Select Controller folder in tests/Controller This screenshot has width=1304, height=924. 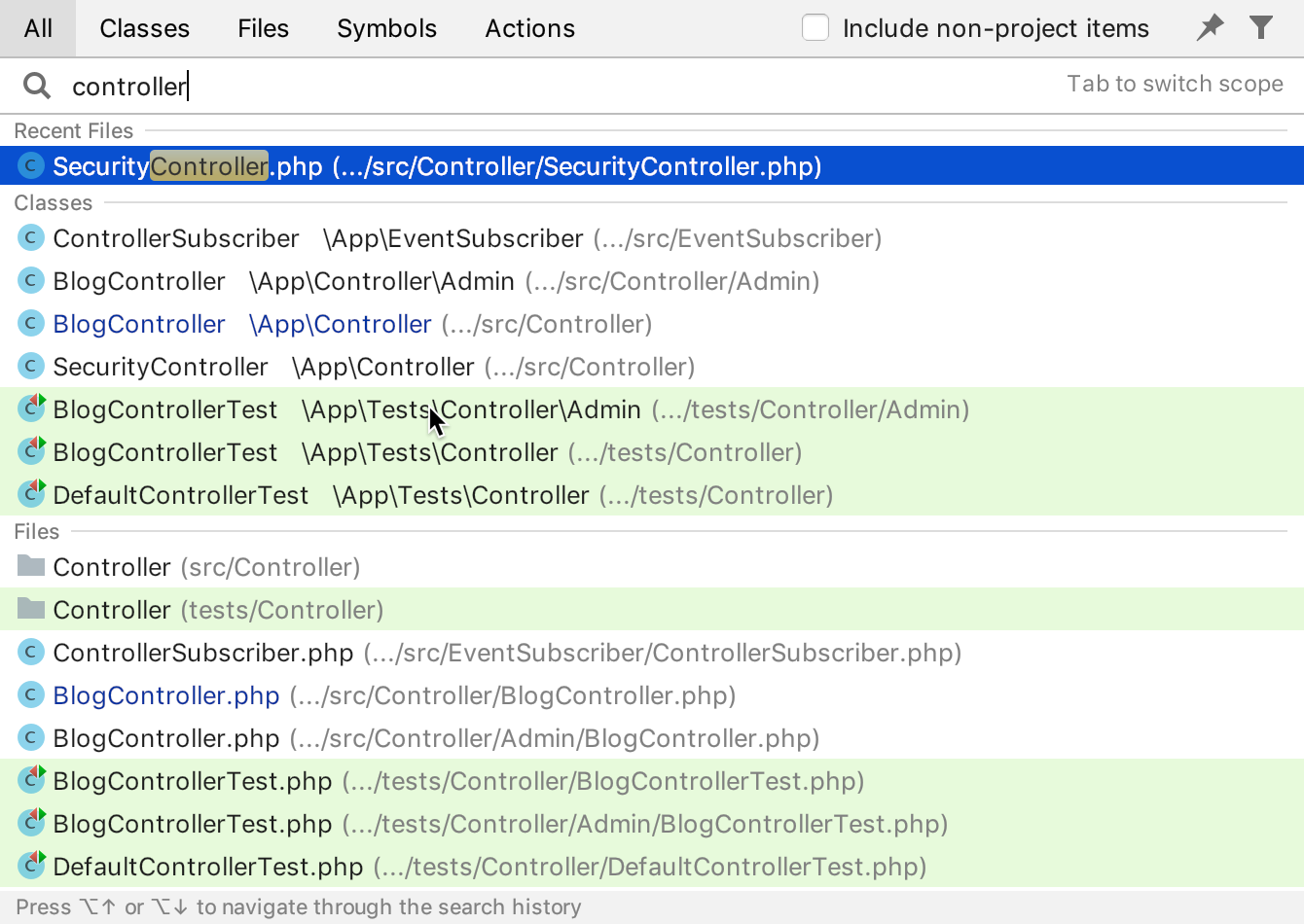click(x=652, y=610)
